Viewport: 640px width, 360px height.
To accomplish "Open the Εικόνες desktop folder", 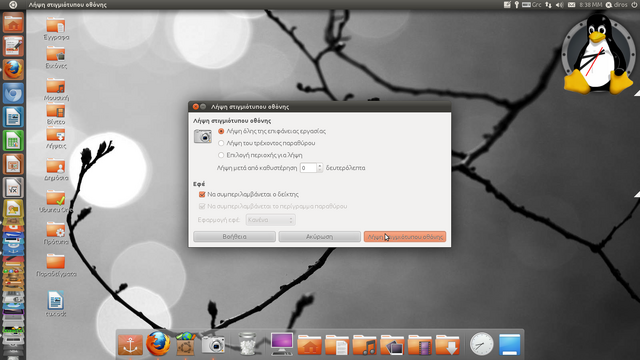I will click(56, 57).
